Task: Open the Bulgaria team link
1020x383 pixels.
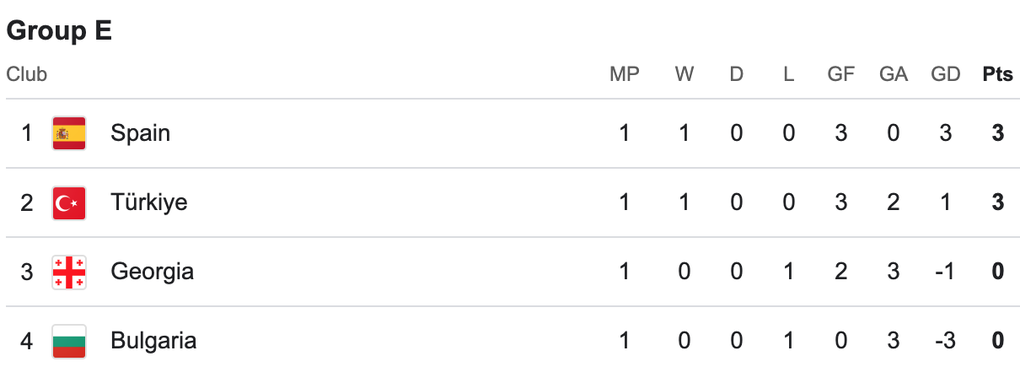Action: click(154, 341)
